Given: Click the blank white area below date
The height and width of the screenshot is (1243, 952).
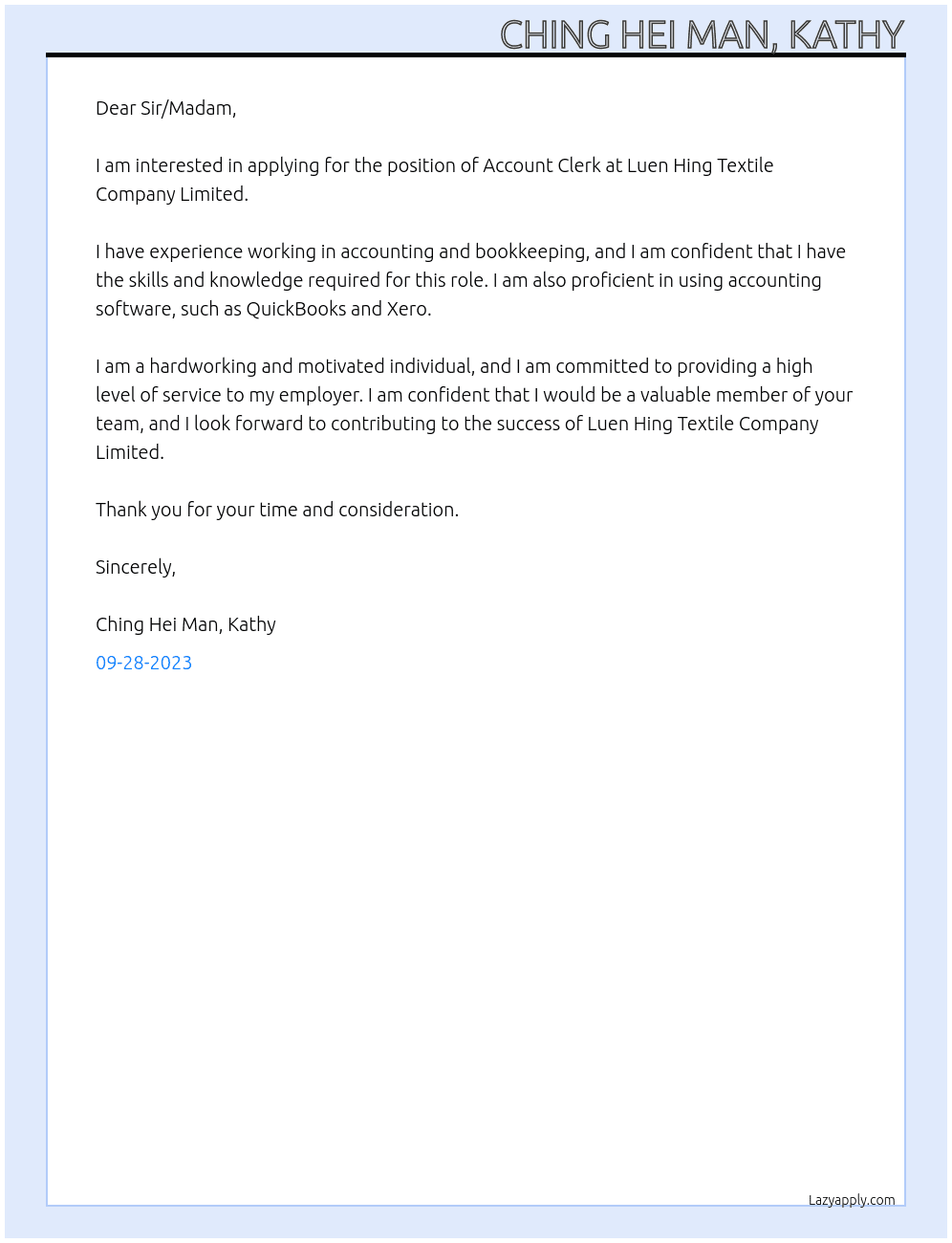Looking at the screenshot, I should pos(476,908).
